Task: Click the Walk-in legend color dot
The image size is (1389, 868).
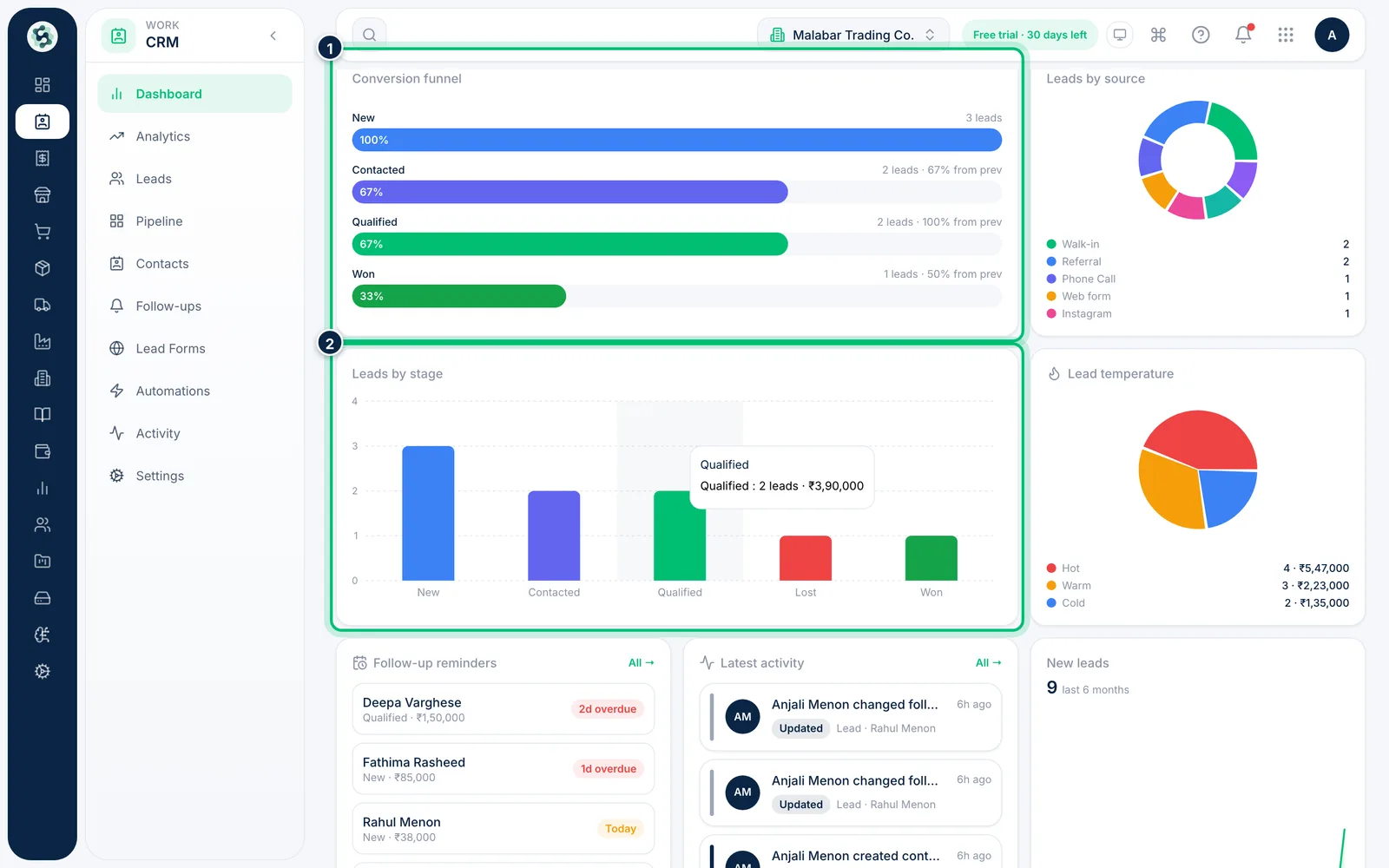Action: click(x=1051, y=244)
